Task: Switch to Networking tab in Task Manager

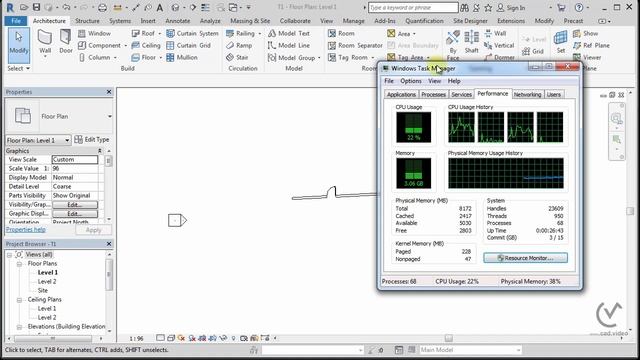Action: tap(527, 94)
